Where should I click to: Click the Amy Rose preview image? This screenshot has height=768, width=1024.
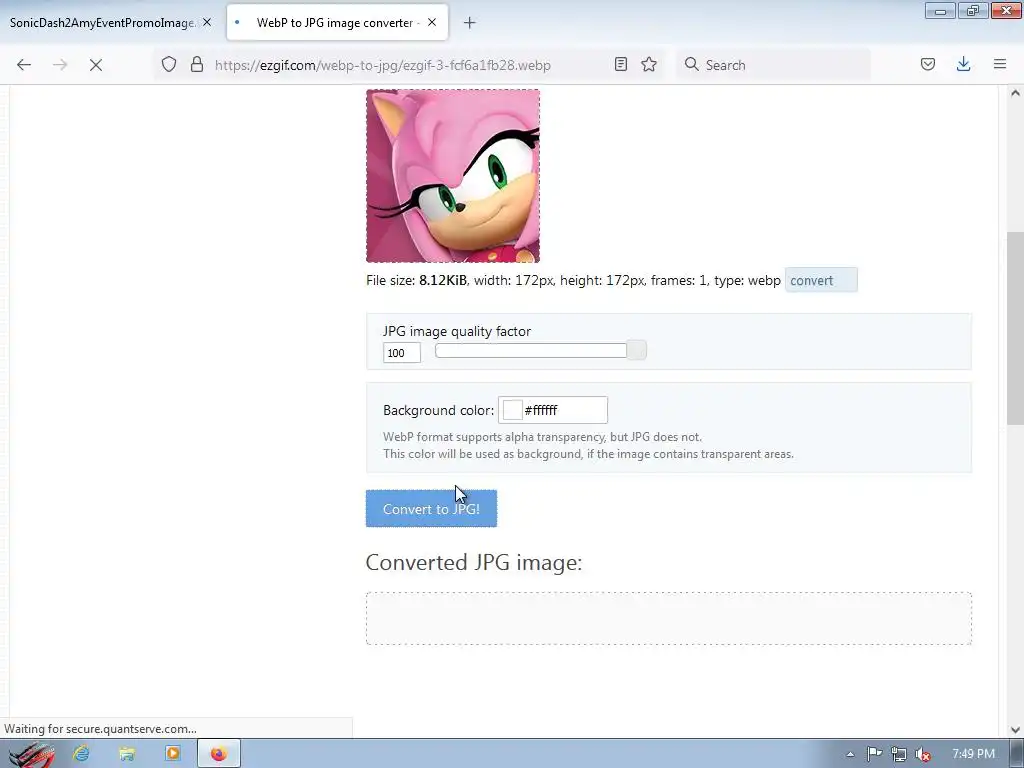pos(453,176)
